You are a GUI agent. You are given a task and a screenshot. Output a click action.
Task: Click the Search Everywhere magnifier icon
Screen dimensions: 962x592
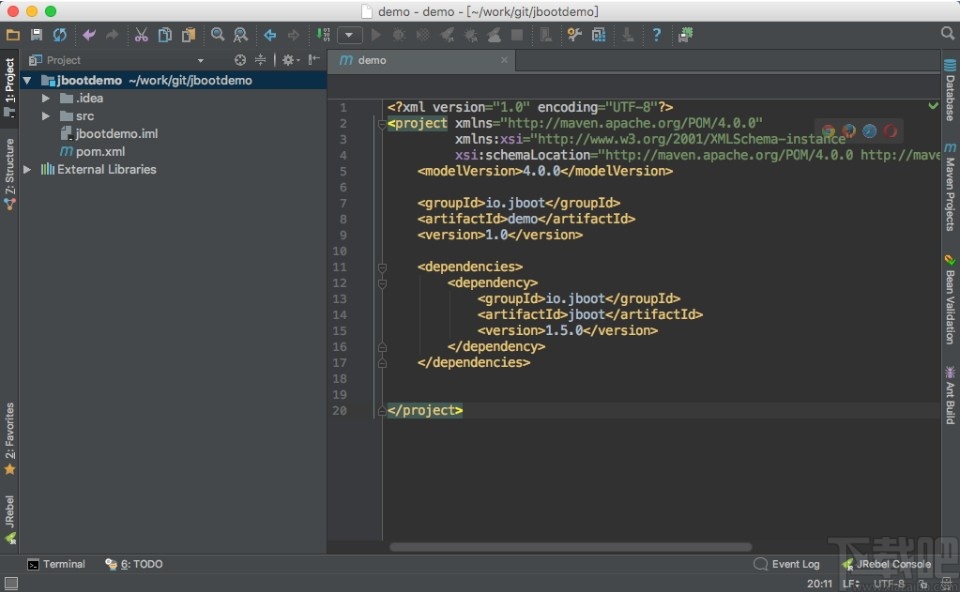point(947,34)
